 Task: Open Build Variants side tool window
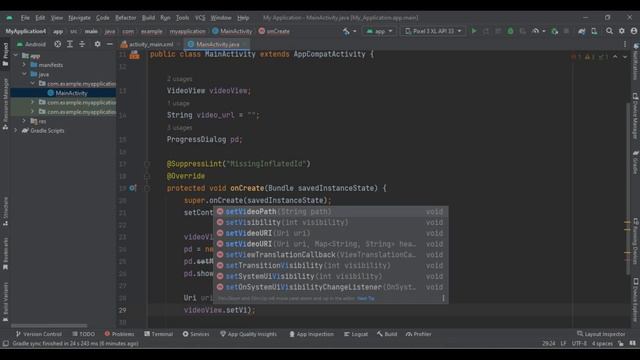(5, 301)
